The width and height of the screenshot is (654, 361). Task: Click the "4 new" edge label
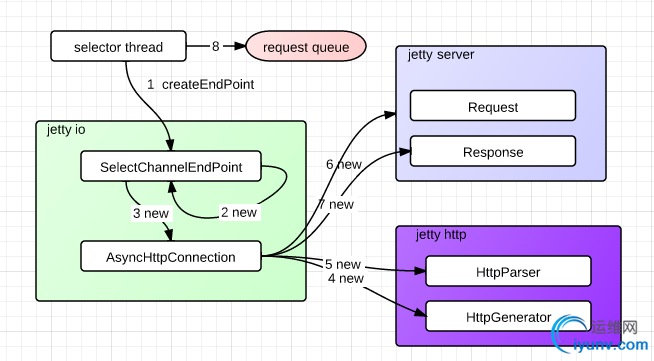pos(346,278)
